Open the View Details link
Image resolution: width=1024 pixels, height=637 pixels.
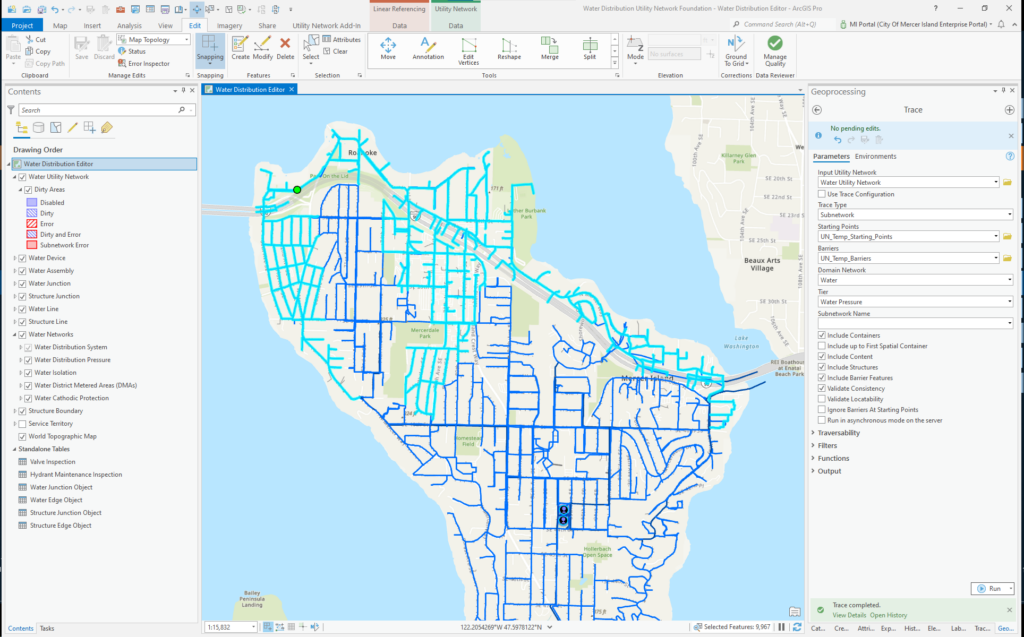tap(849, 615)
